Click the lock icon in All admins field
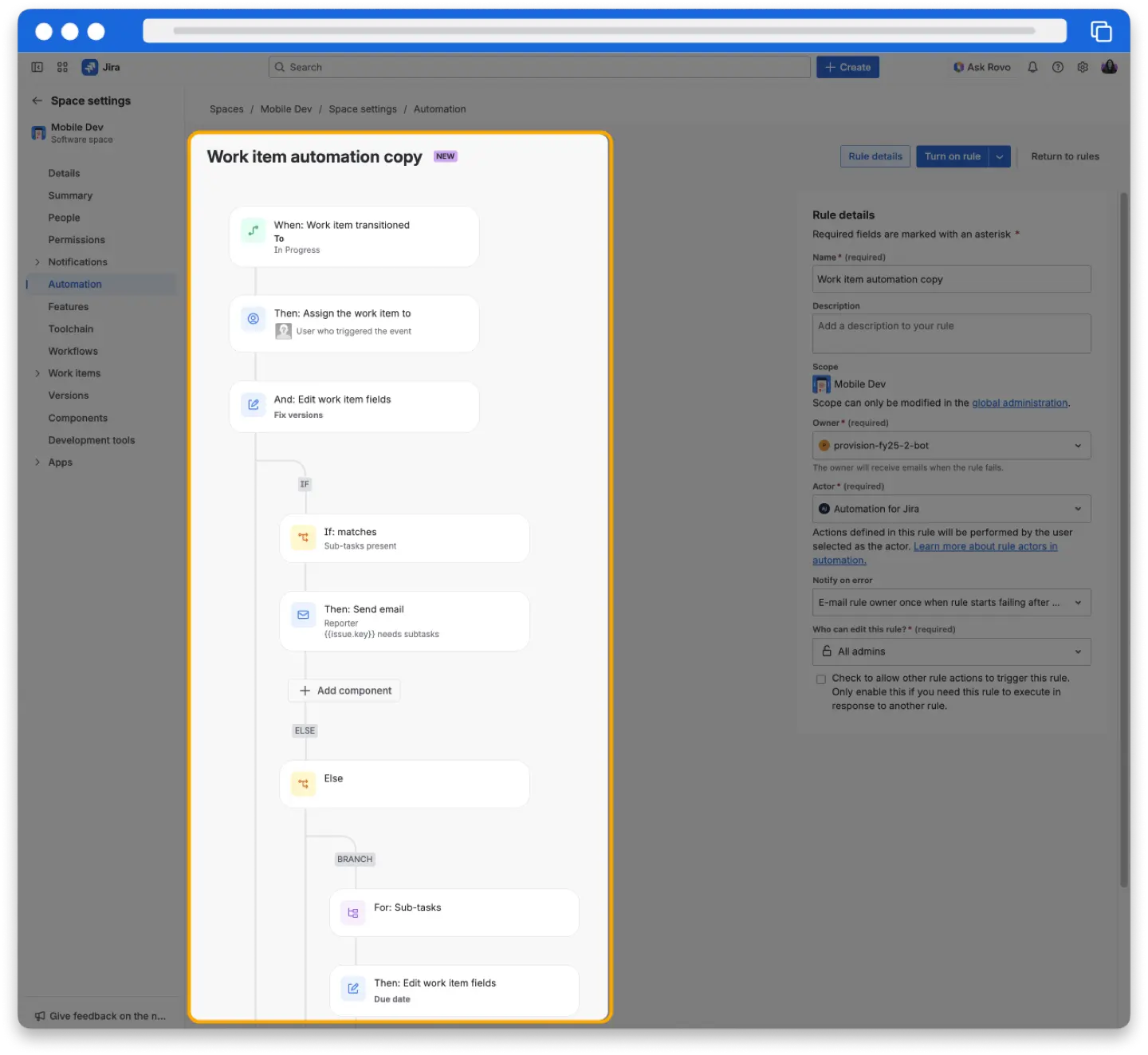 coord(827,652)
